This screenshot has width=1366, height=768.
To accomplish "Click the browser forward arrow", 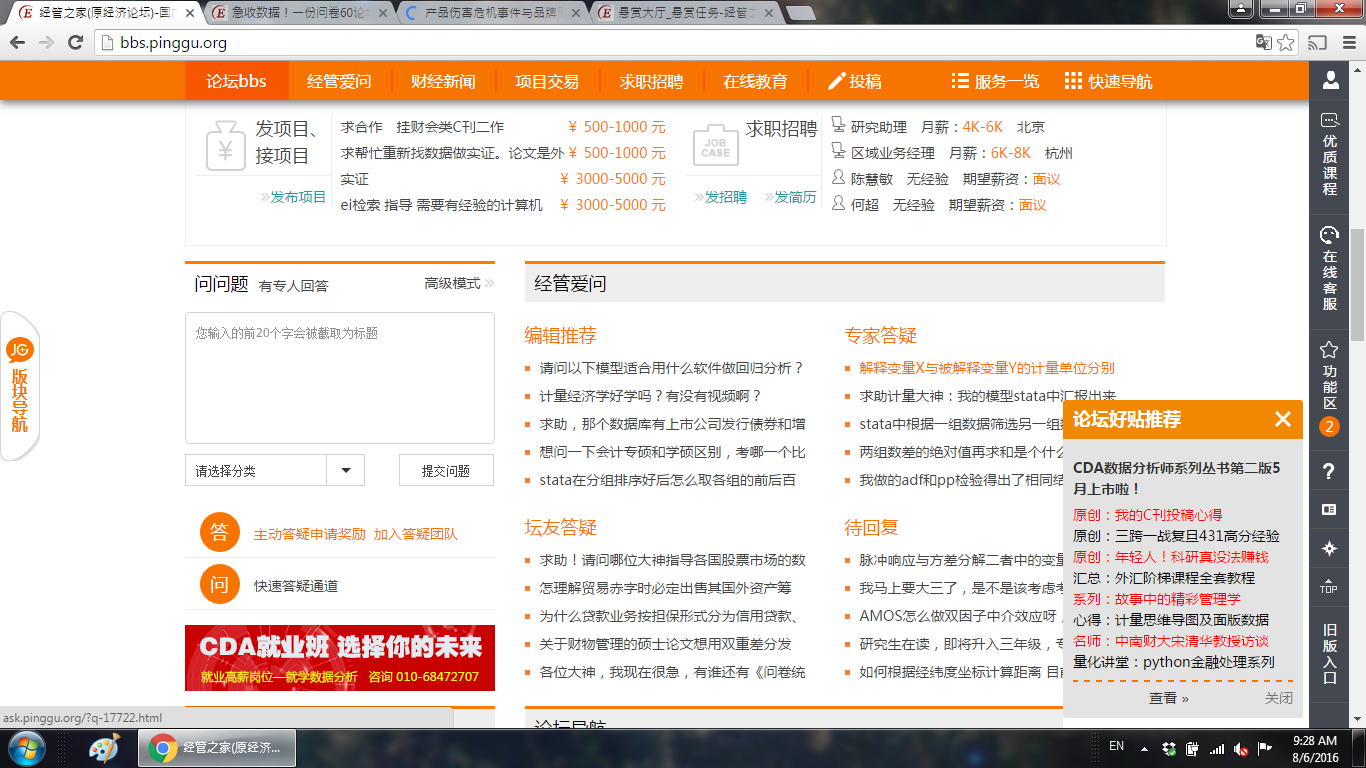I will pyautogui.click(x=46, y=43).
